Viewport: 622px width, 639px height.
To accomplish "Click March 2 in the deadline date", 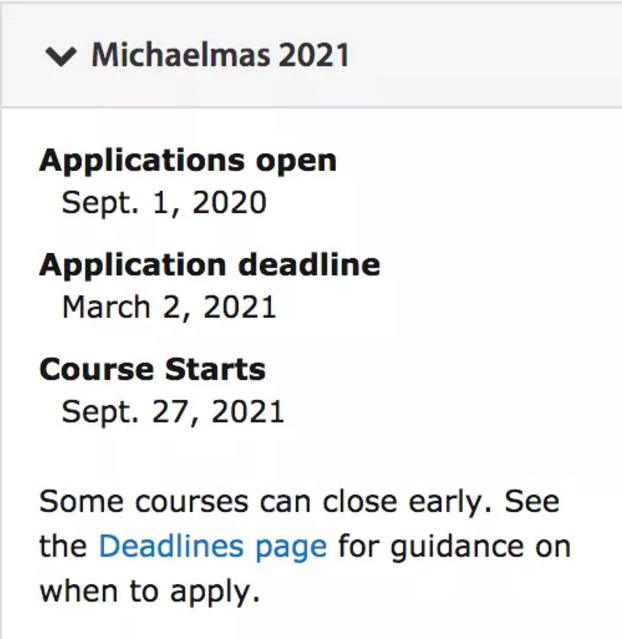I will [125, 307].
